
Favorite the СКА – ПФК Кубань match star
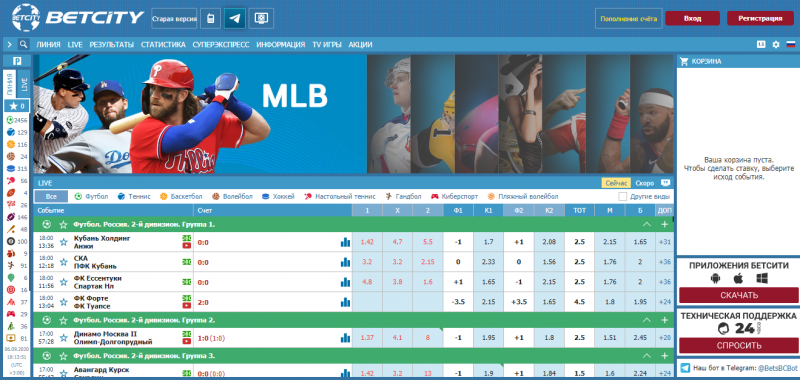coord(64,262)
